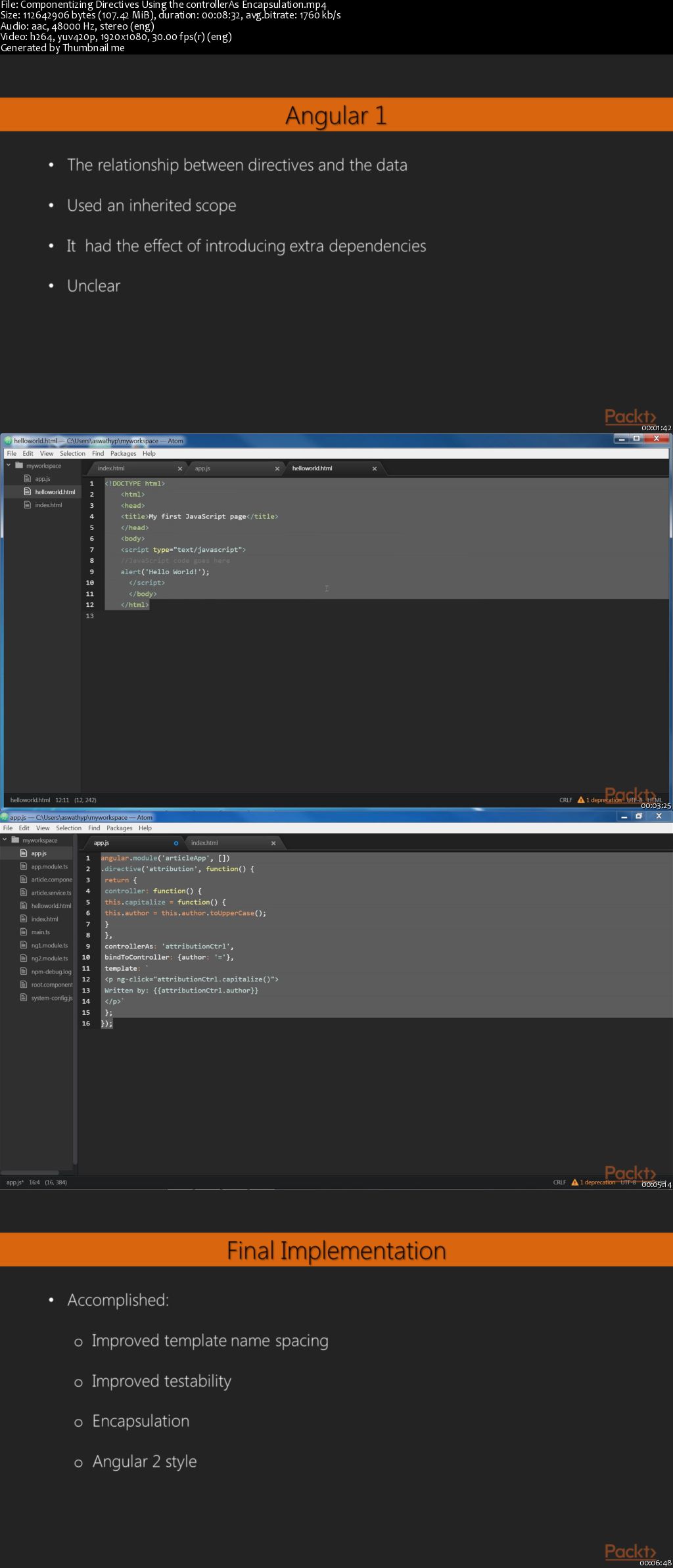
Task: Click the <title>My first JavaScript page line
Action: click(x=199, y=516)
